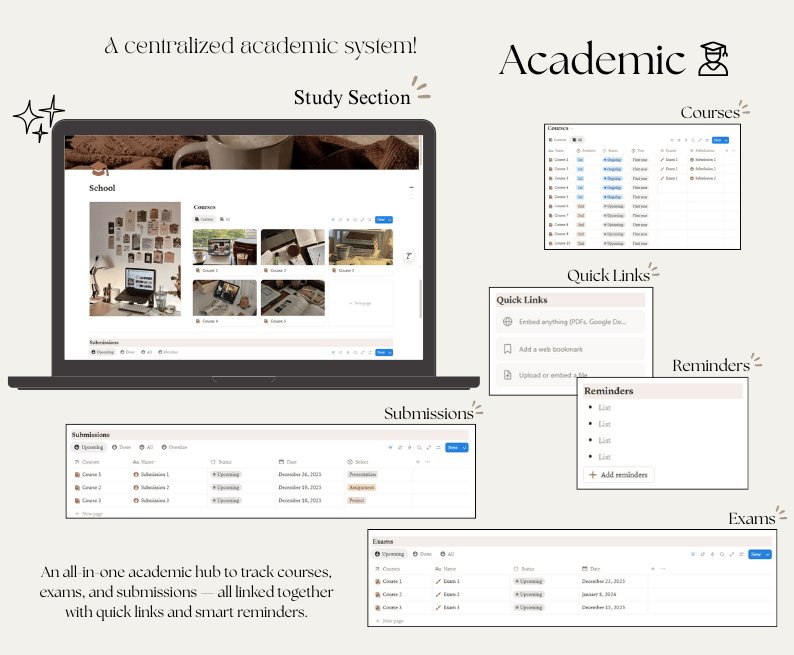Open Course 2 link in the Submissions table
Viewport: 794px width, 655px height.
pos(88,487)
